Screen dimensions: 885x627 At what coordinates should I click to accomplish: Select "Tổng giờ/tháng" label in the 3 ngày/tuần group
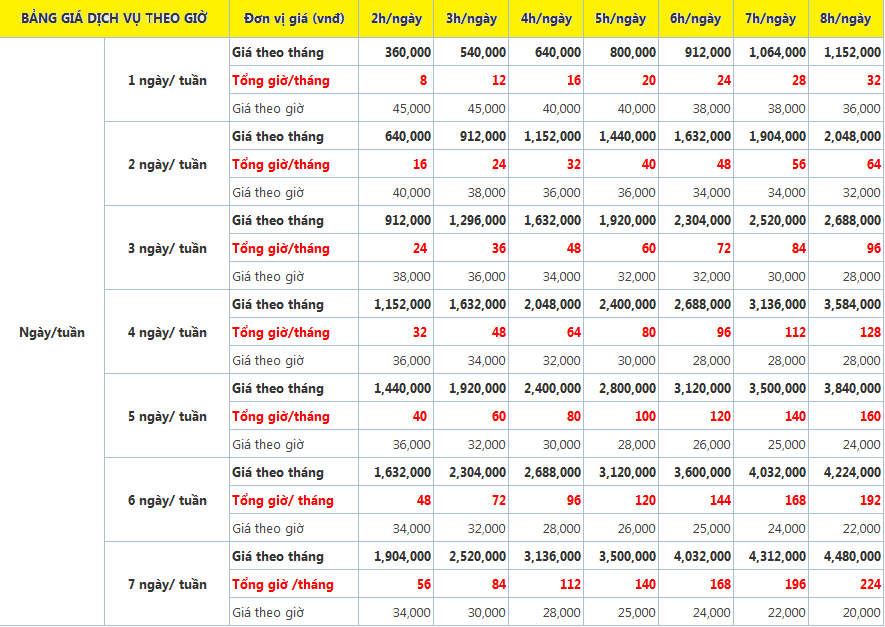pyautogui.click(x=280, y=248)
